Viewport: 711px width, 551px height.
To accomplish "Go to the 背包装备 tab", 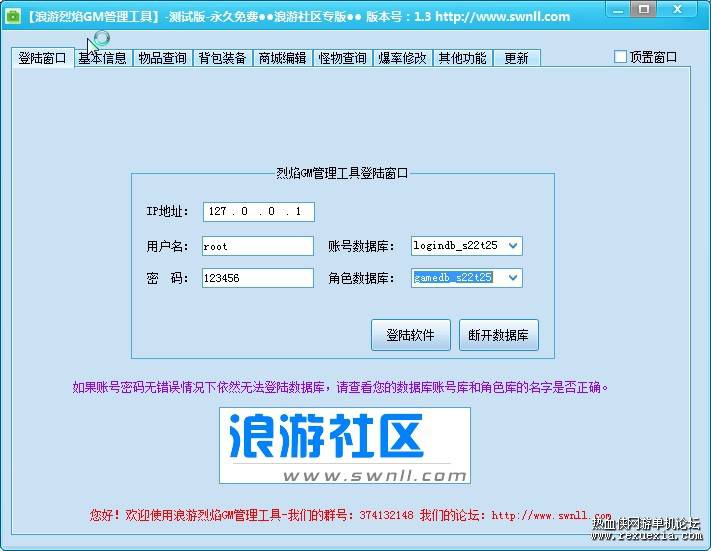I will pyautogui.click(x=223, y=58).
